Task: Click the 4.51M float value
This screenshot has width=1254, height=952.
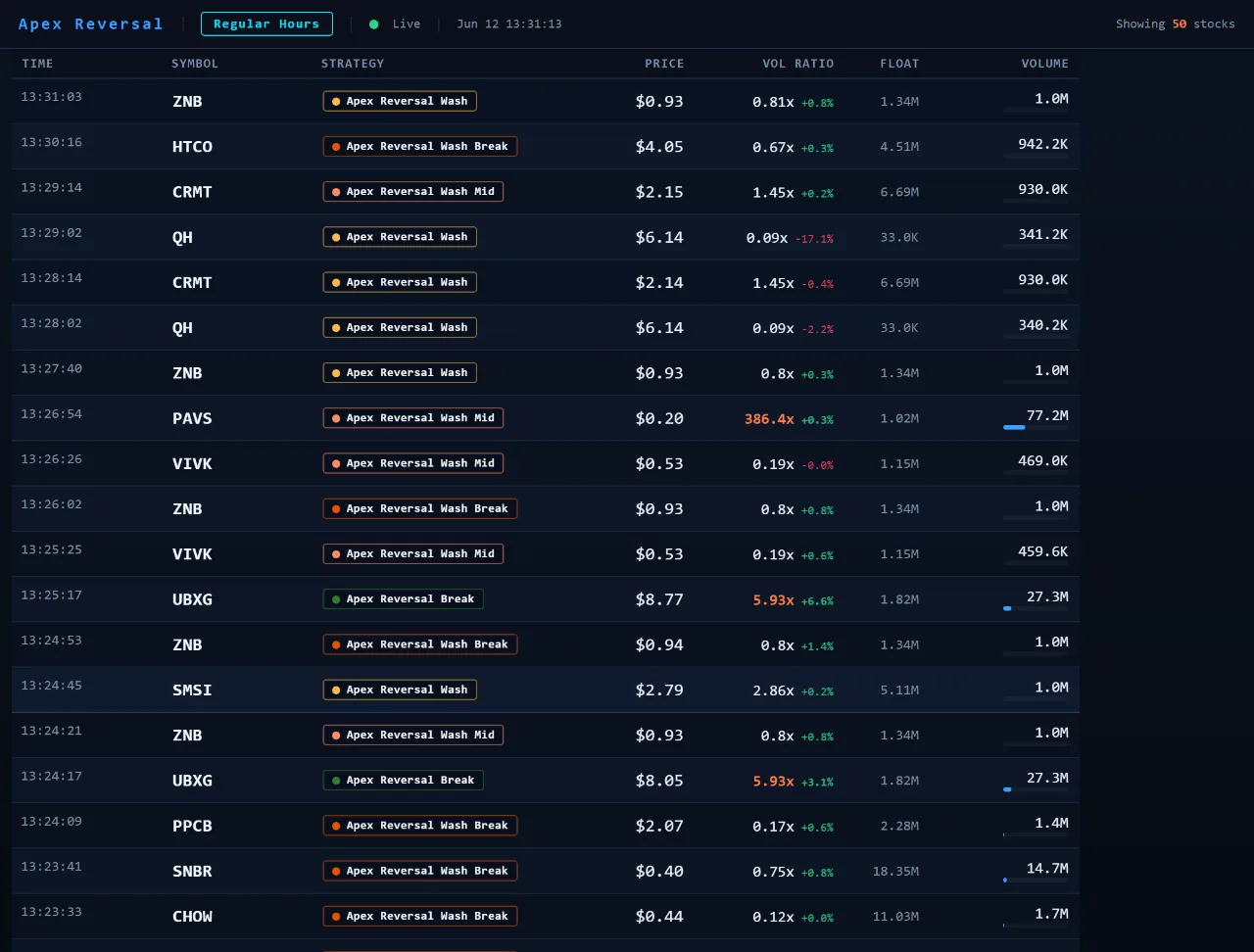Action: 899,148
